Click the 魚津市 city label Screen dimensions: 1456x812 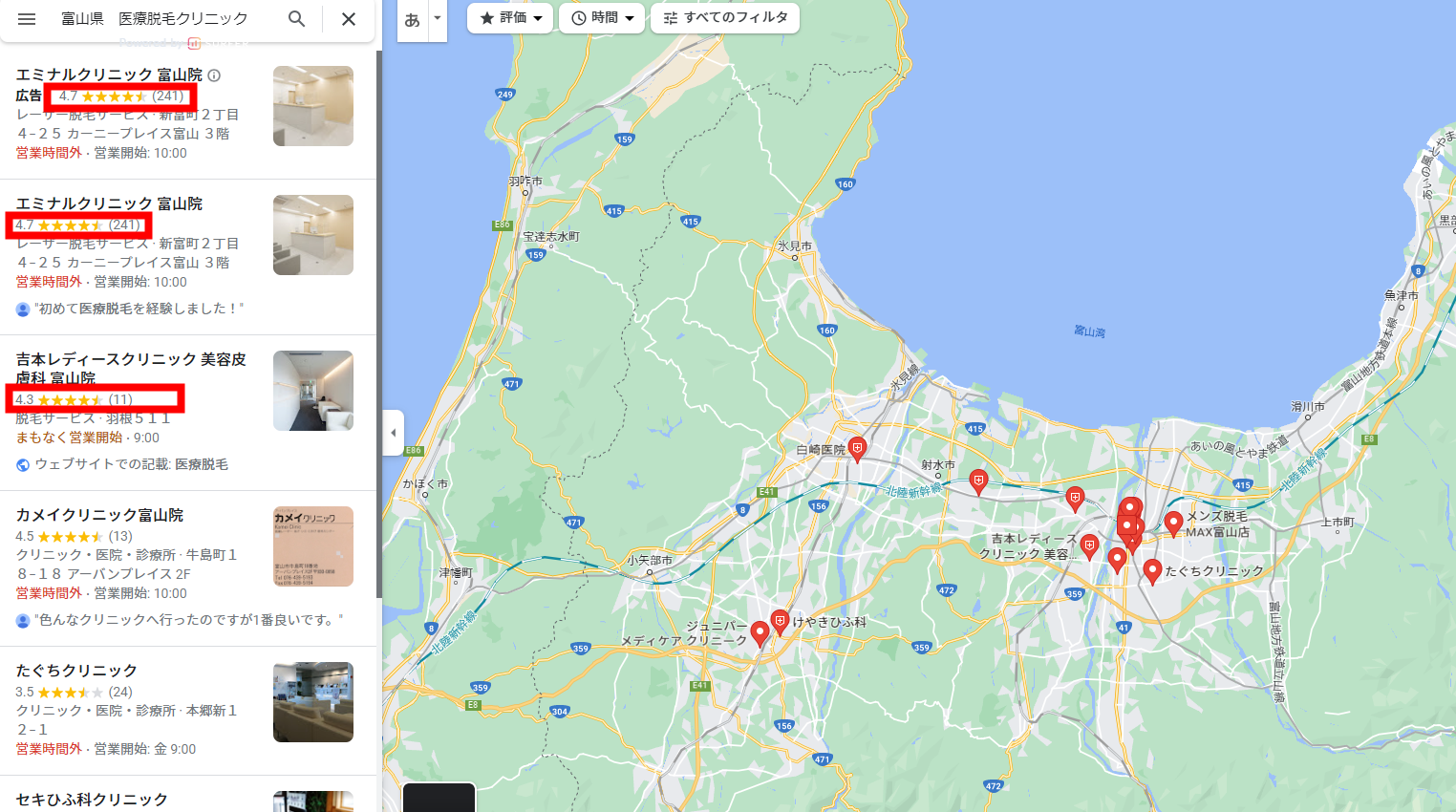click(1402, 295)
